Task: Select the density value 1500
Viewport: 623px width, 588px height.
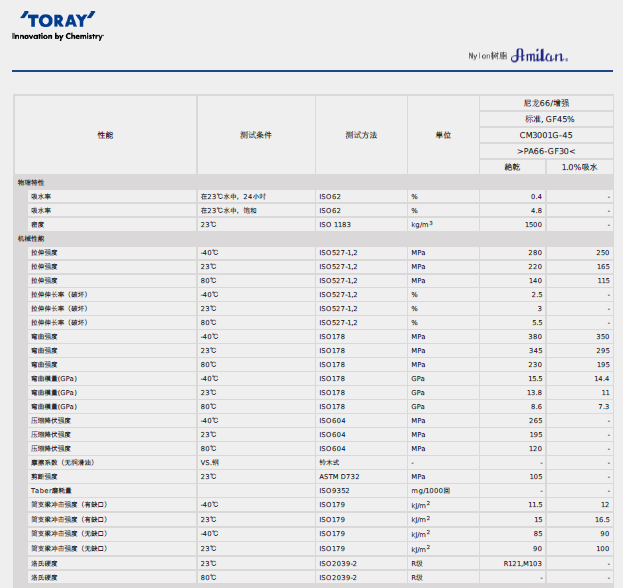Action: (534, 225)
